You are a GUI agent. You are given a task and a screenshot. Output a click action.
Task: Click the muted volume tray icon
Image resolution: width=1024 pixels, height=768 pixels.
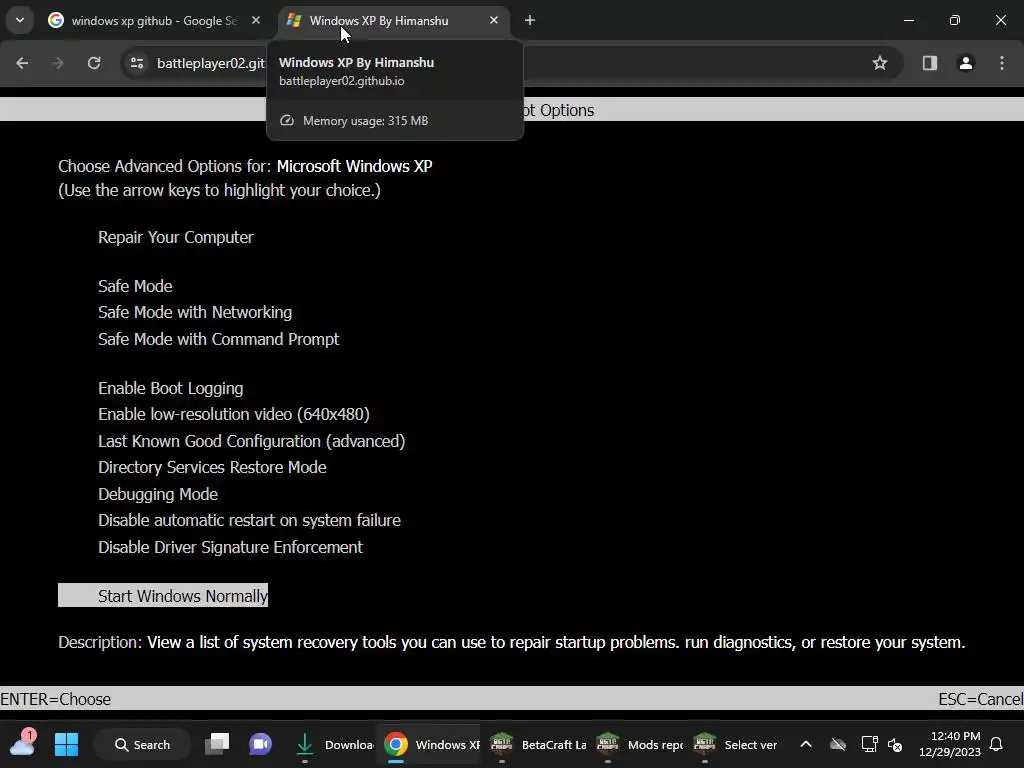pyautogui.click(x=895, y=744)
